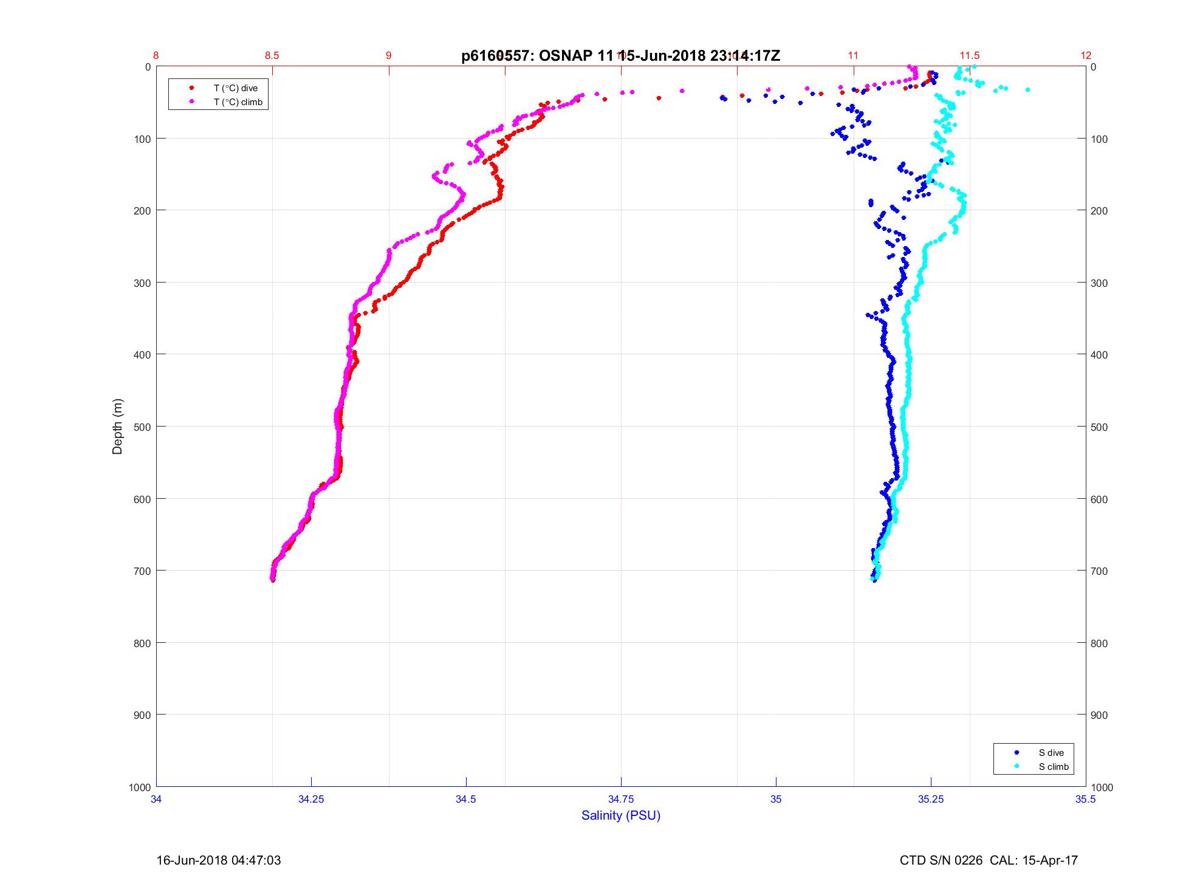1200x885 pixels.
Task: Click the red '11' temperature tick label
Action: [x=853, y=56]
